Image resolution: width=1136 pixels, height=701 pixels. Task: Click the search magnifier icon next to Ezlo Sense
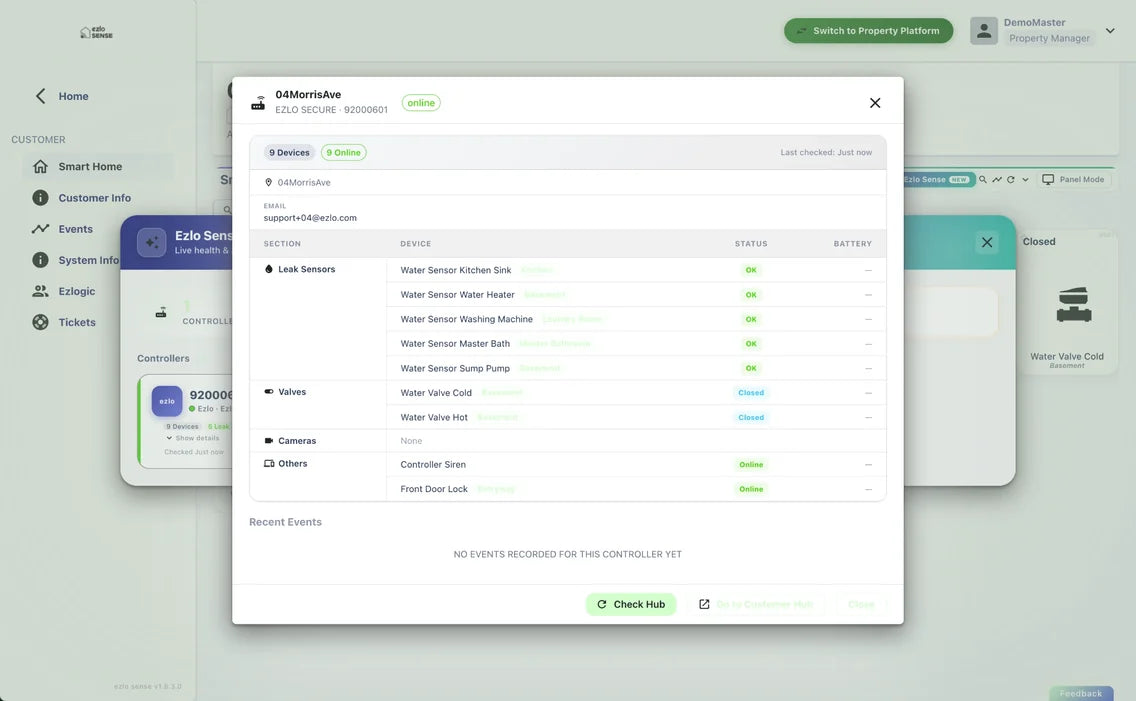(983, 180)
